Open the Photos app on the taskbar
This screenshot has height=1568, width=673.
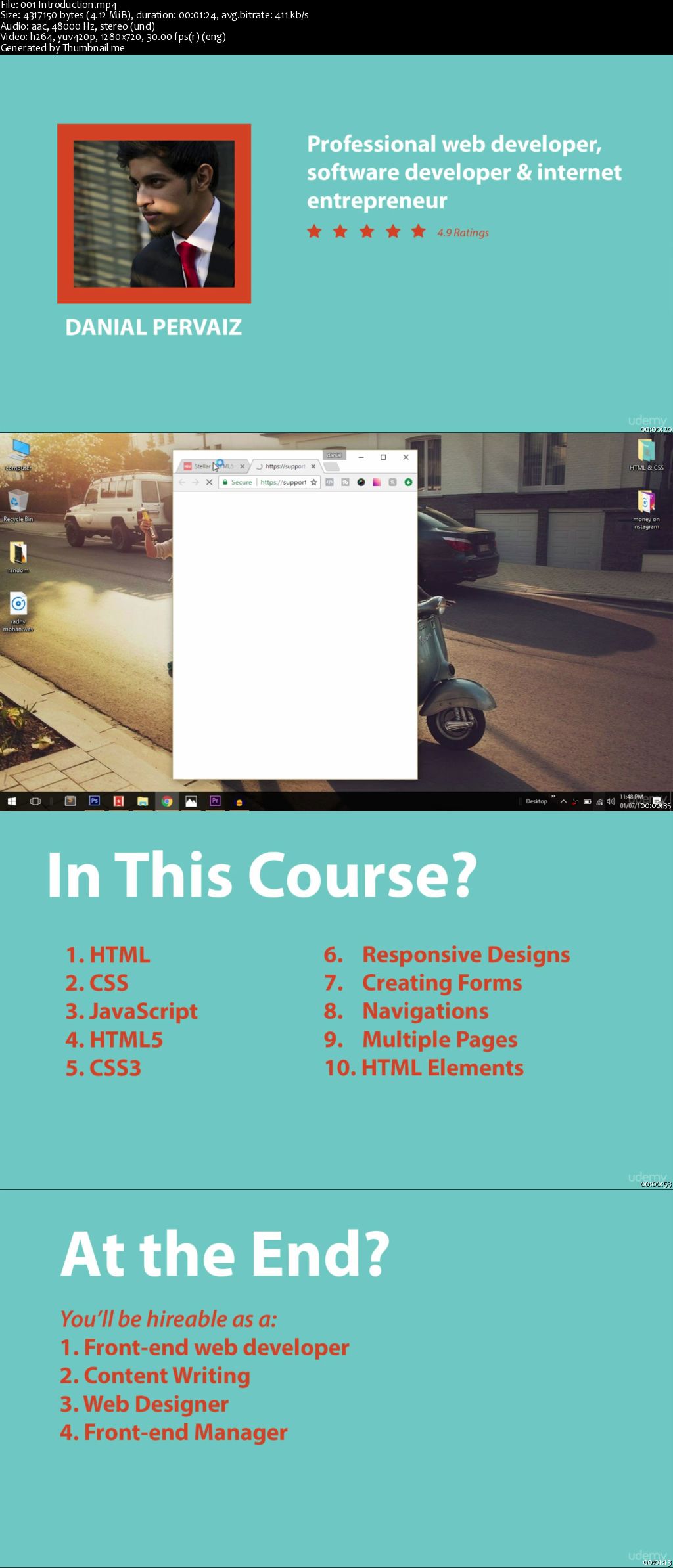tap(191, 801)
